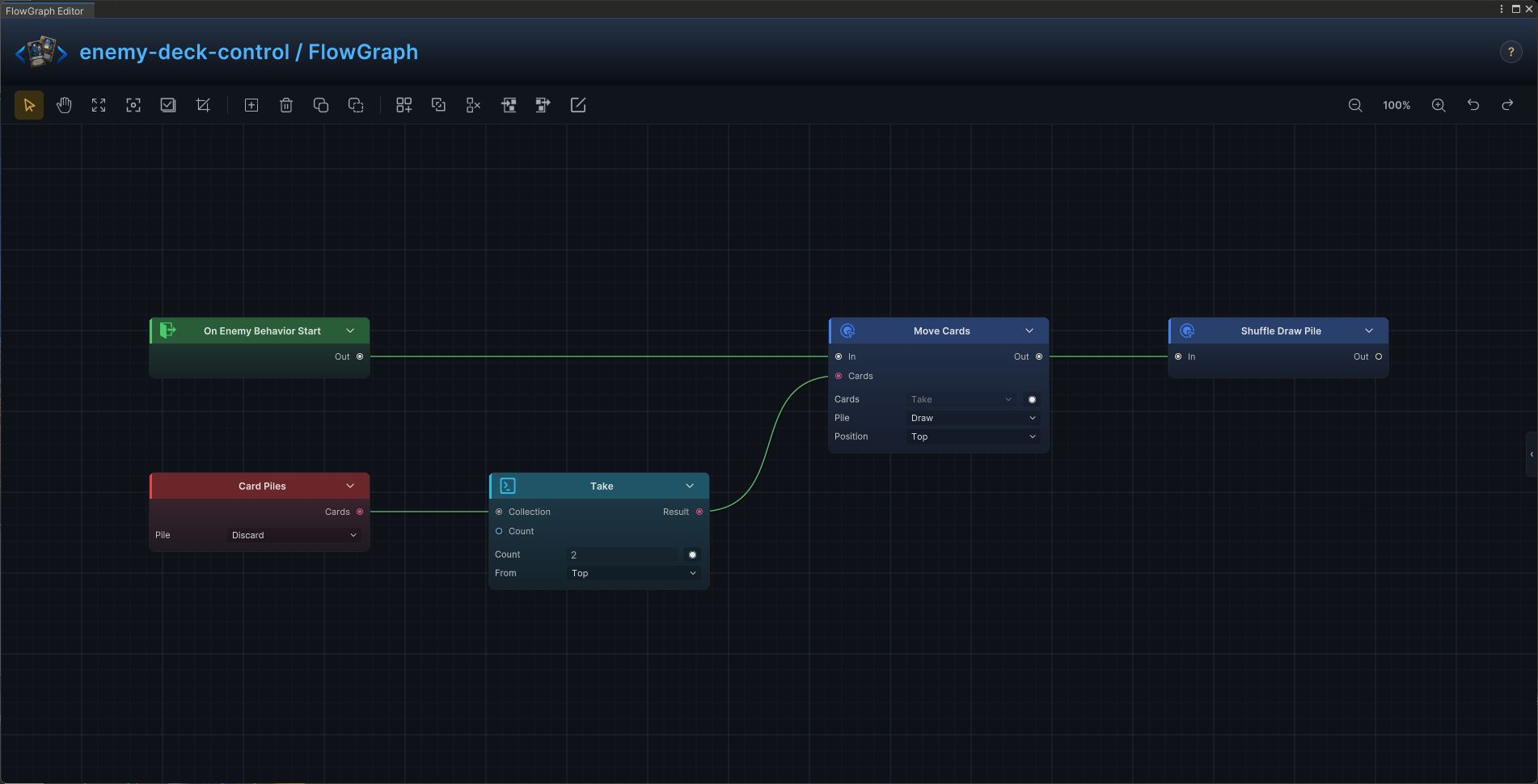Click the remove-nodes squares-with-x icon
Screen dimensions: 1538x784
click(474, 105)
